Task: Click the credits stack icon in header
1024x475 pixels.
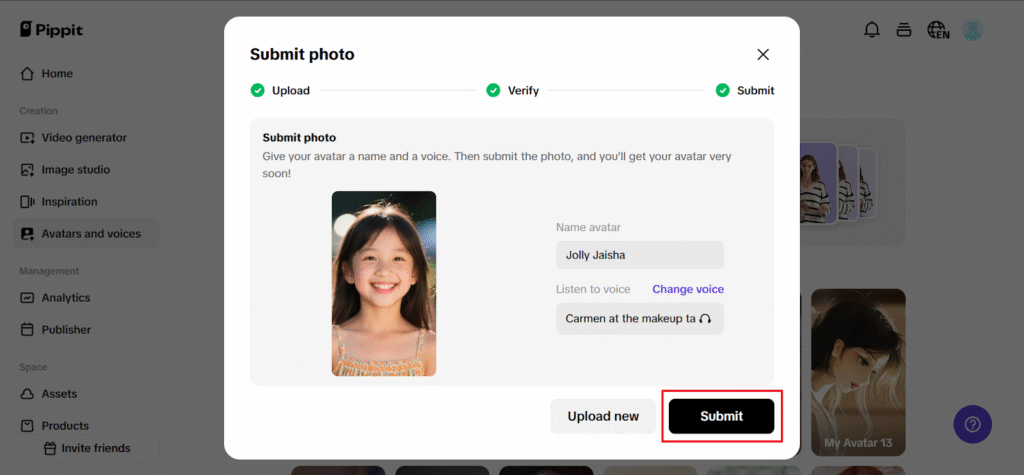Action: click(x=904, y=30)
